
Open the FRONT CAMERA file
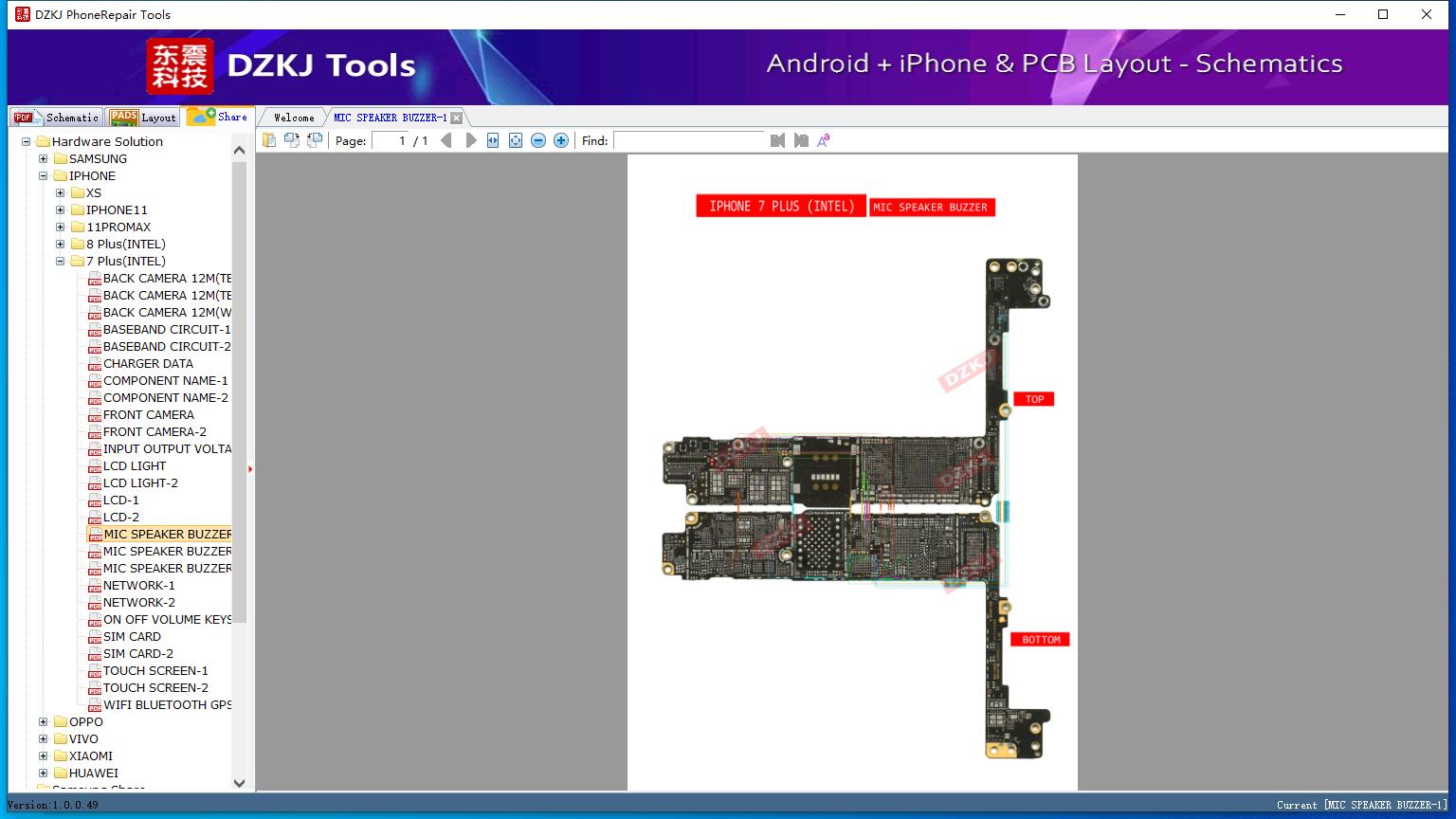tap(149, 415)
